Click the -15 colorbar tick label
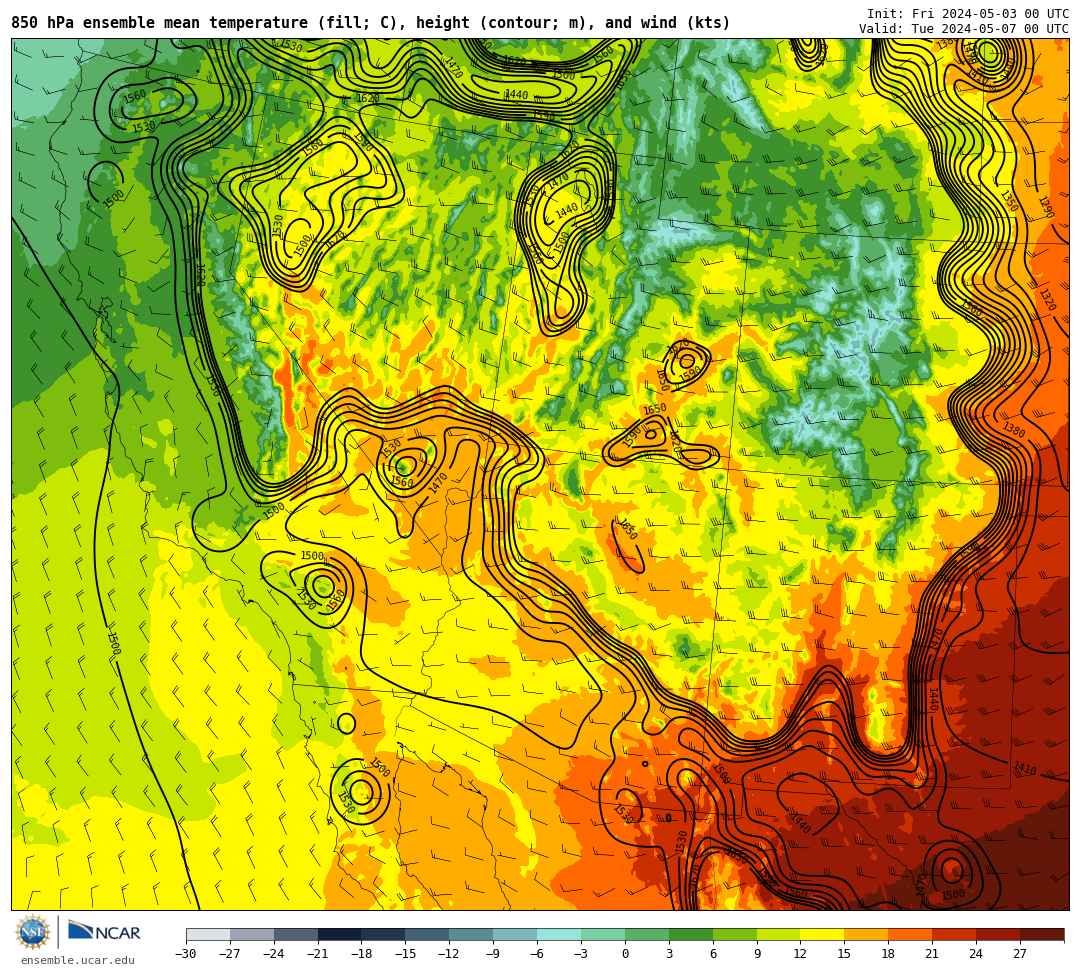The image size is (1080, 973). tap(406, 954)
